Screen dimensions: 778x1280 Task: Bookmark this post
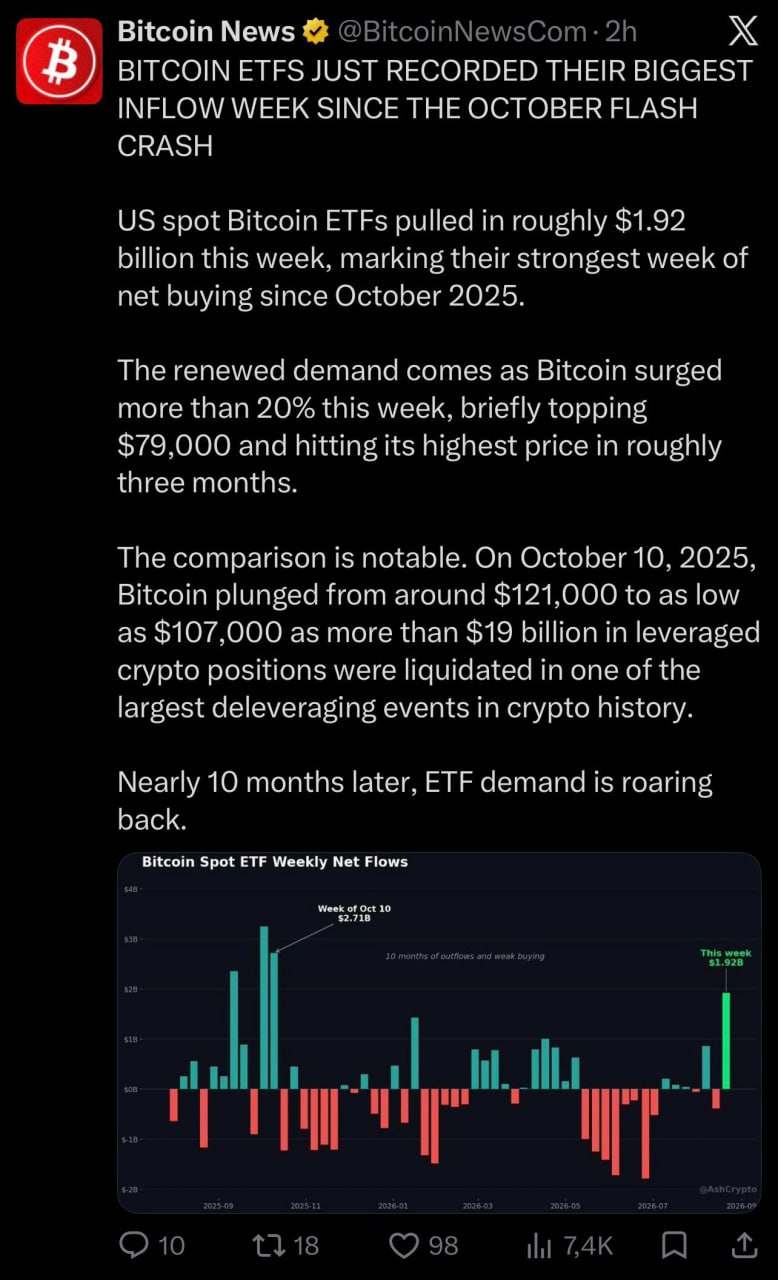(675, 1245)
